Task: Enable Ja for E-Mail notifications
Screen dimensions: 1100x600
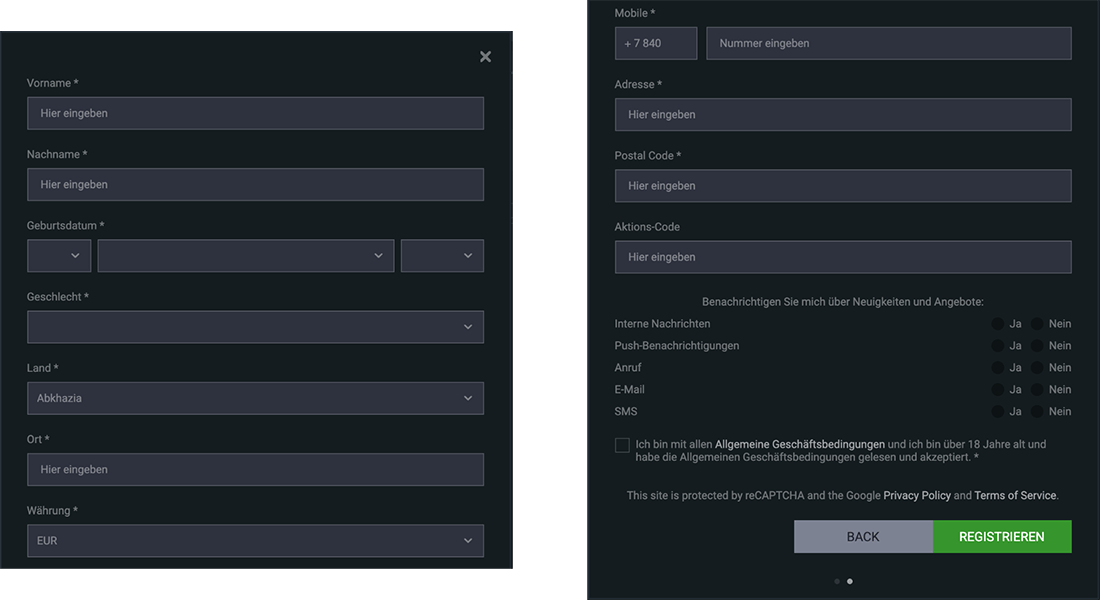Action: point(997,389)
